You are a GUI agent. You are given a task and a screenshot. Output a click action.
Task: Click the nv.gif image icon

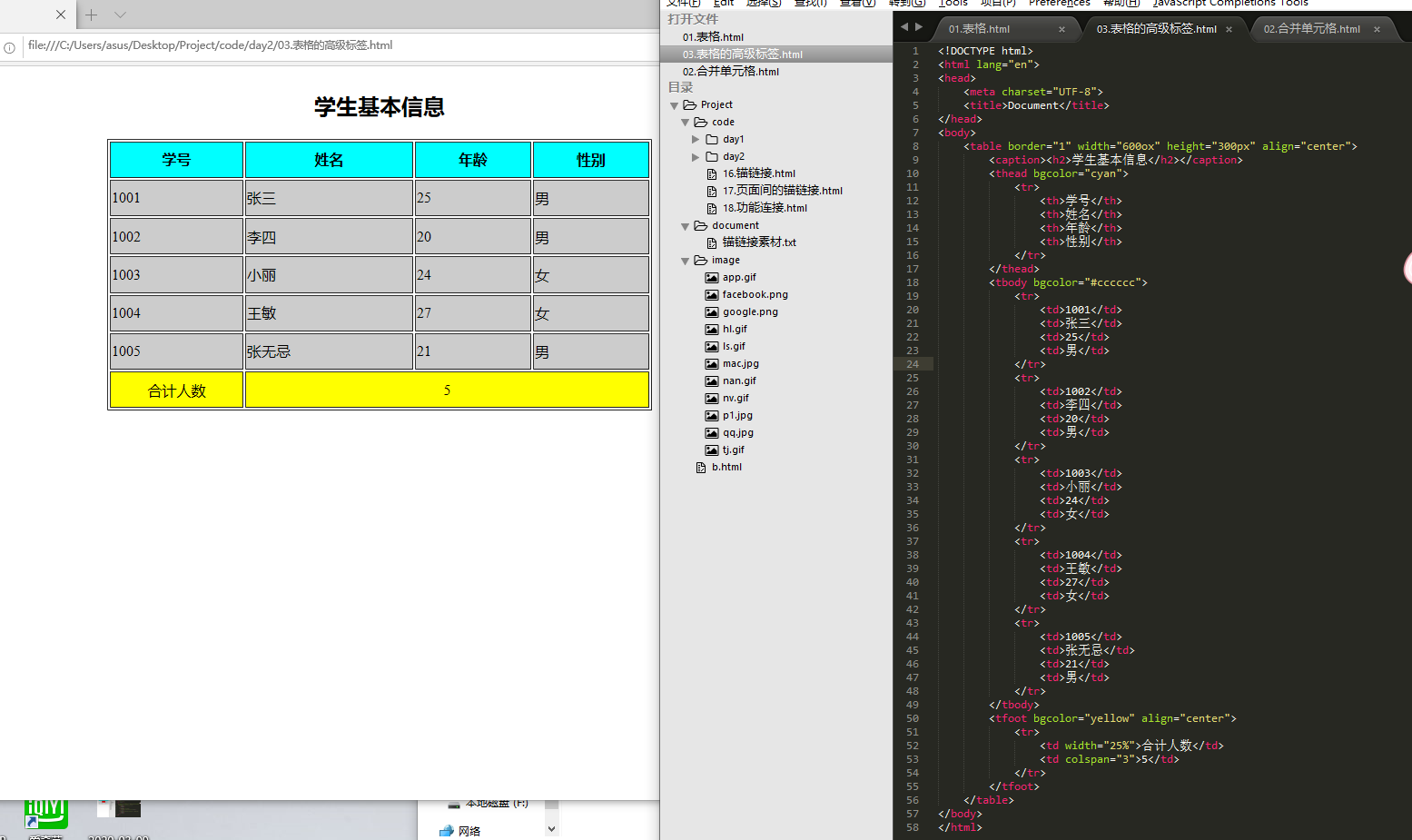click(x=712, y=399)
